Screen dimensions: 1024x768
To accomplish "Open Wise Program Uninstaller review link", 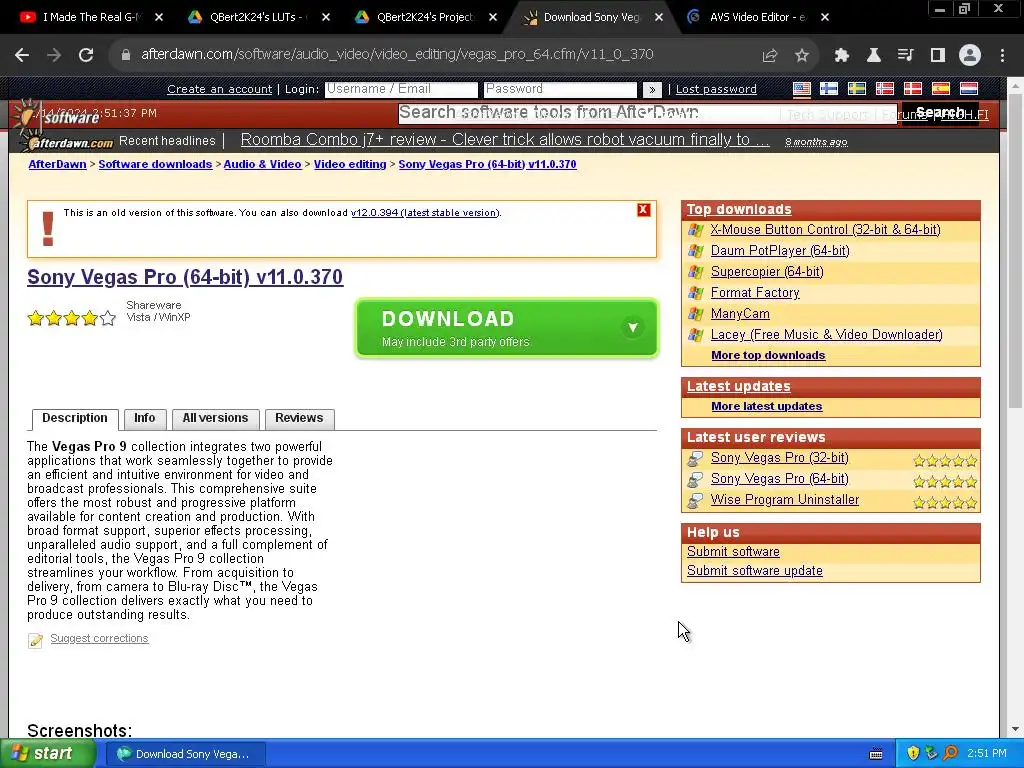I will coord(785,500).
